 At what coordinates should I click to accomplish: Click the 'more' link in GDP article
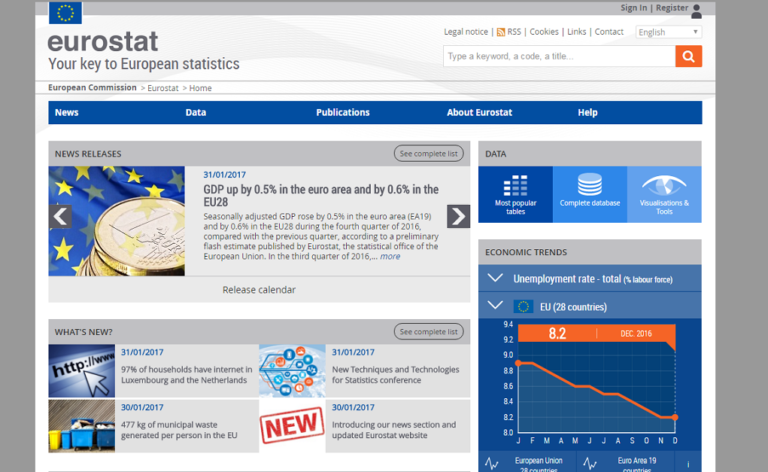click(390, 257)
